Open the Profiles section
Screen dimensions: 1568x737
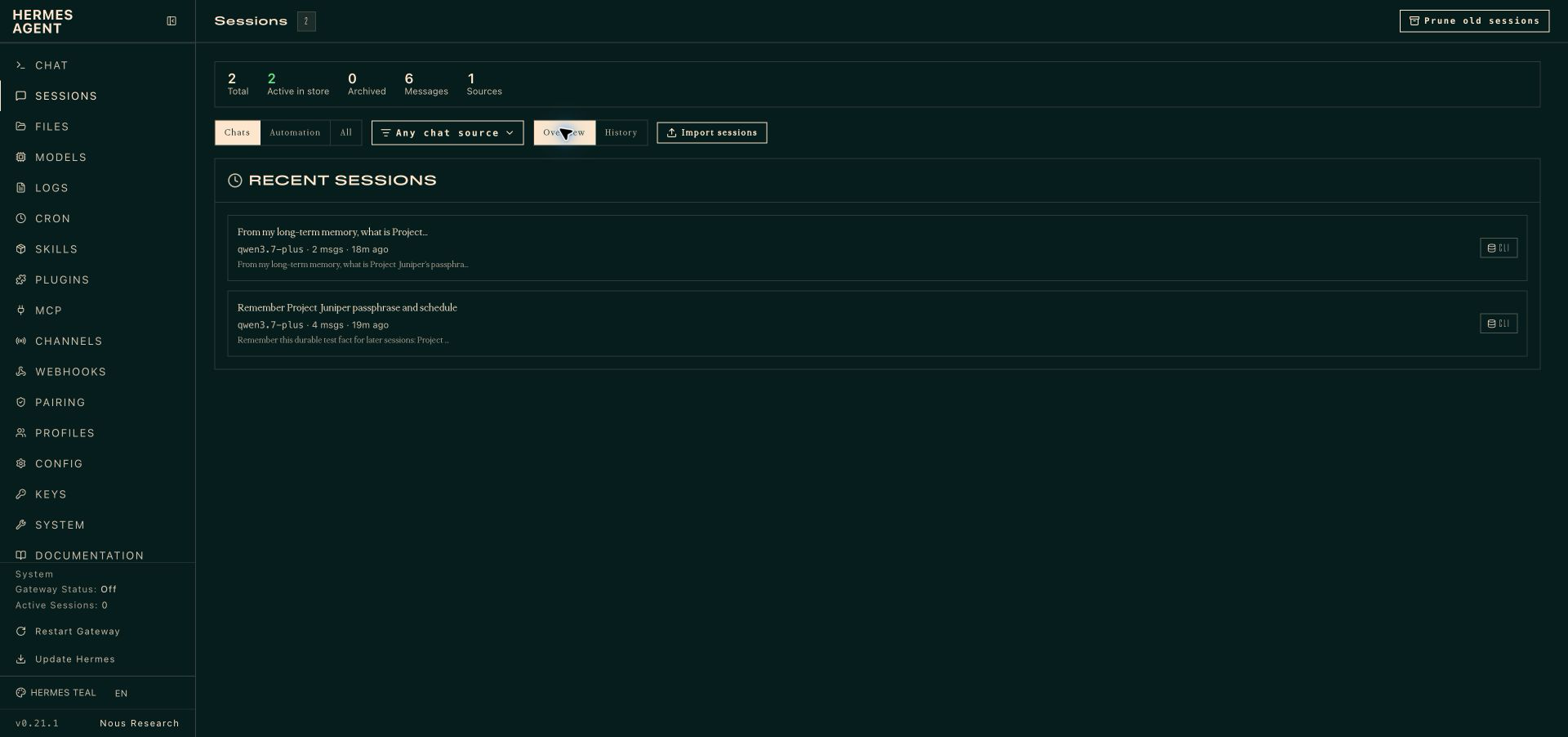pyautogui.click(x=98, y=433)
